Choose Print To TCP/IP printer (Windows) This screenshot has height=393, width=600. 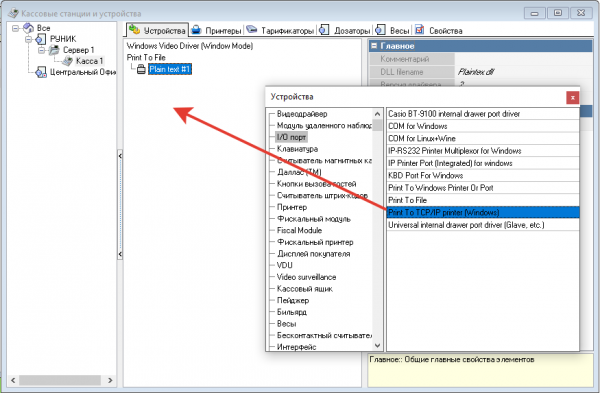click(483, 212)
